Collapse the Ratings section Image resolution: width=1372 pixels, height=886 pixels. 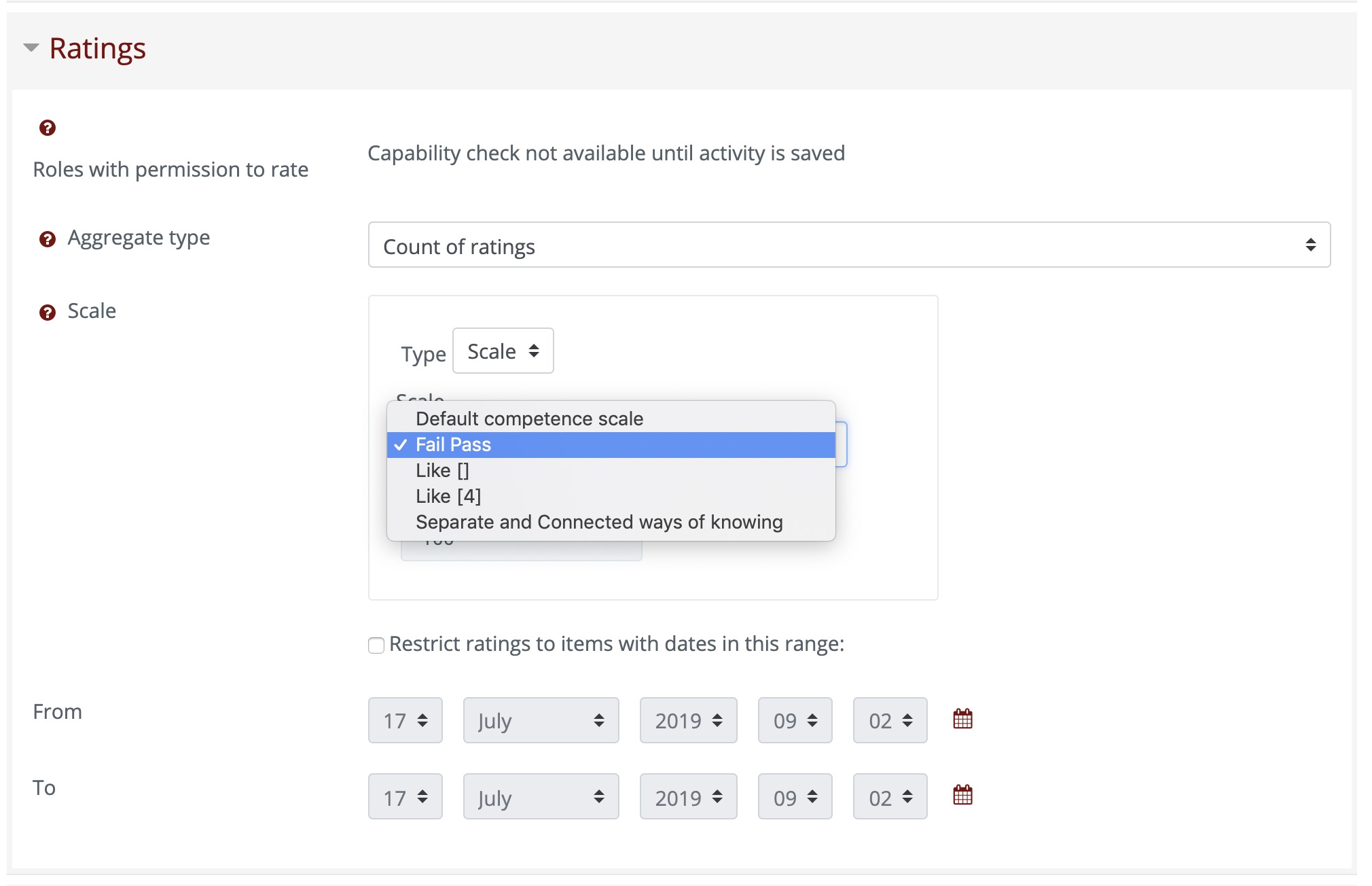pyautogui.click(x=30, y=47)
